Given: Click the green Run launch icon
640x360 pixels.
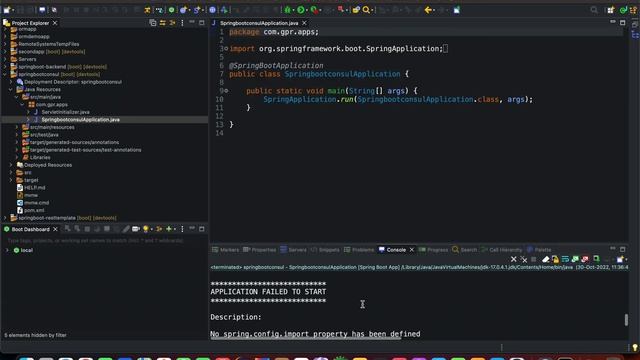Looking at the screenshot, I should click(301, 10).
